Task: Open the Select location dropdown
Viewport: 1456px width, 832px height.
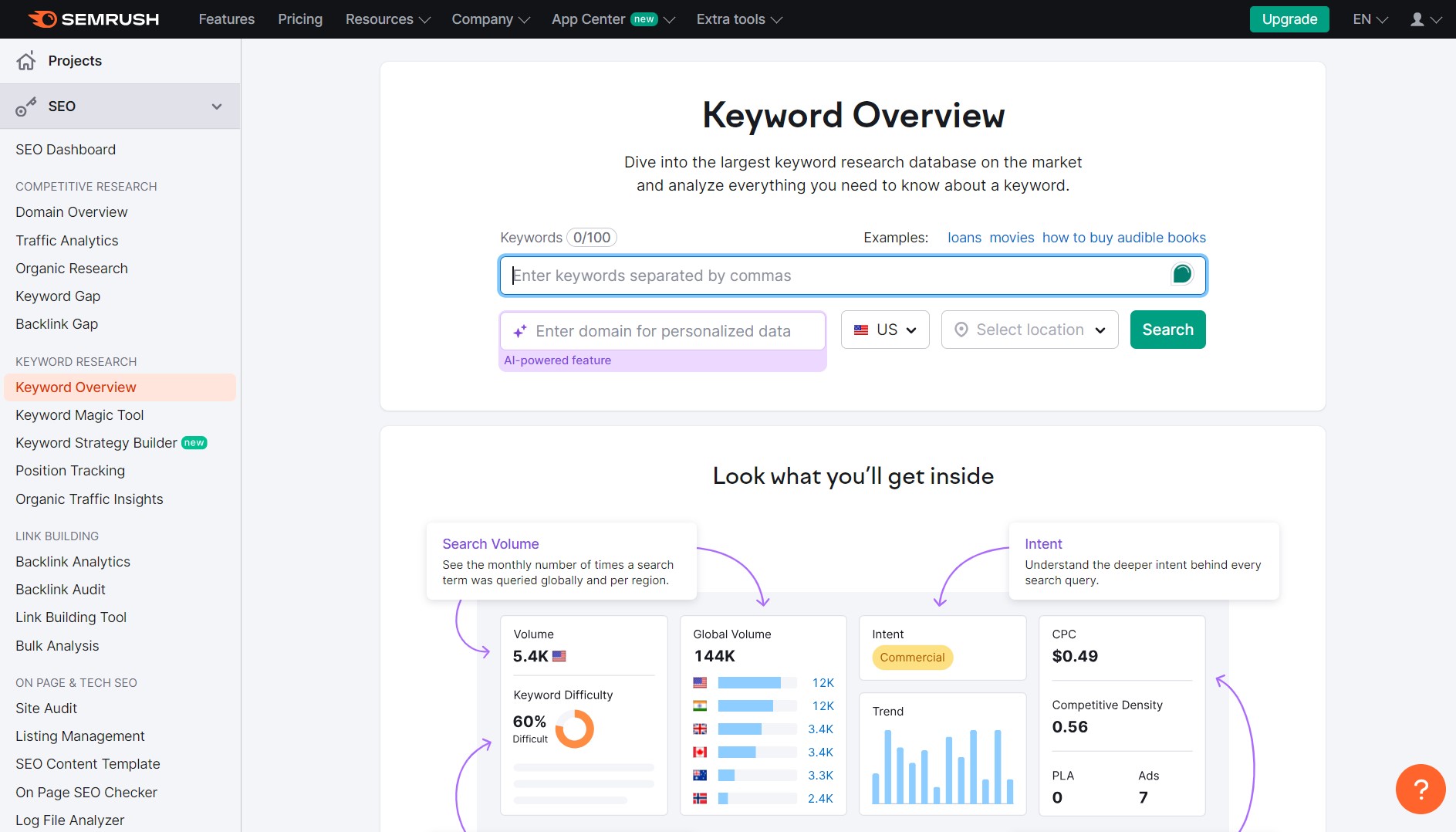Action: click(x=1030, y=330)
